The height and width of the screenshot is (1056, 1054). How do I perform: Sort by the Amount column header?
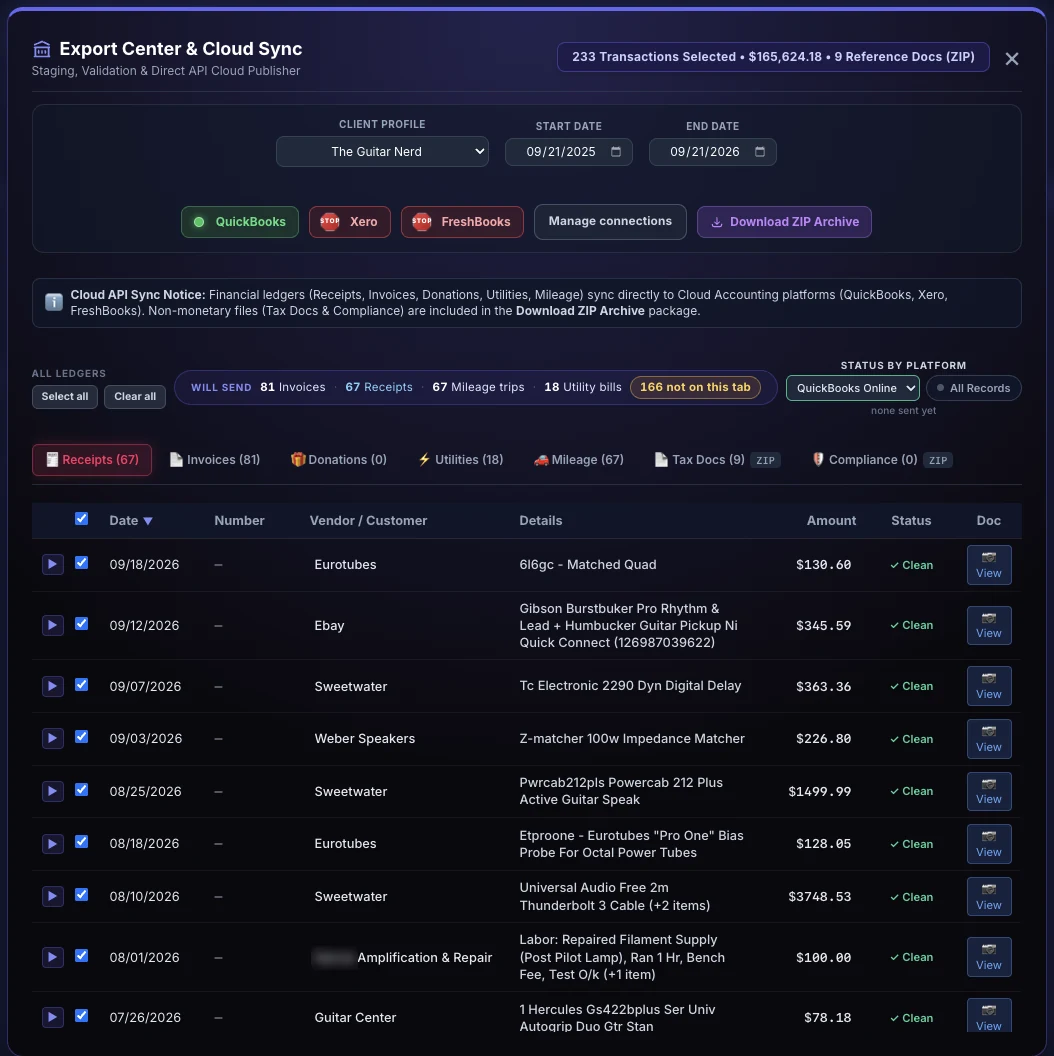coord(831,521)
